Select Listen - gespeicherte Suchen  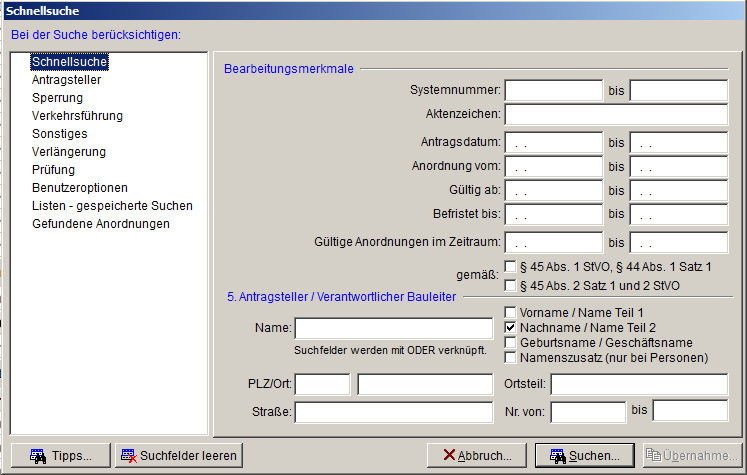112,206
